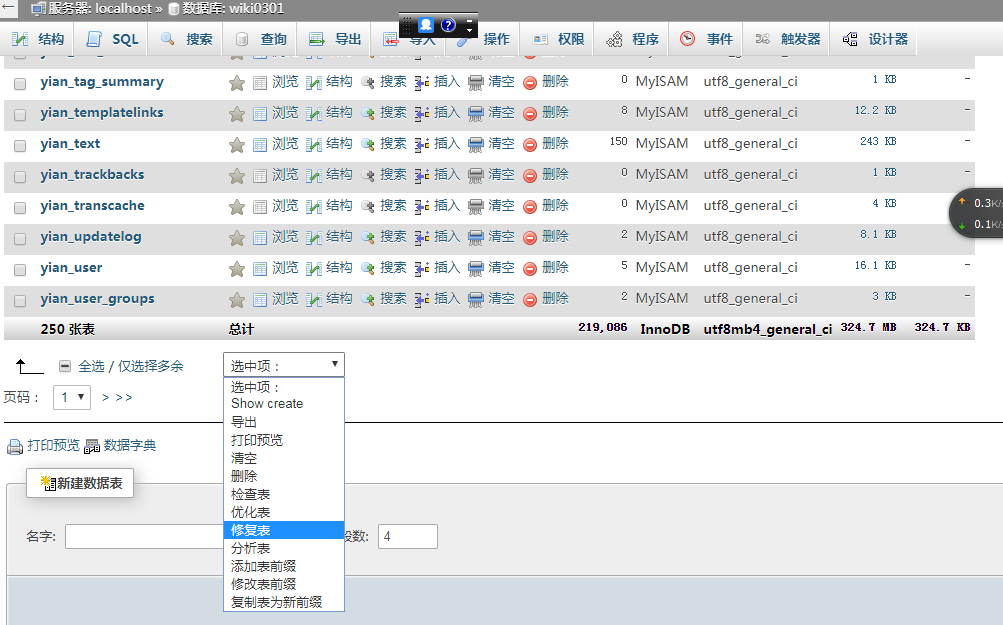Collapse the 选中项 action dropdown
The height and width of the screenshot is (625, 1003).
[x=284, y=365]
